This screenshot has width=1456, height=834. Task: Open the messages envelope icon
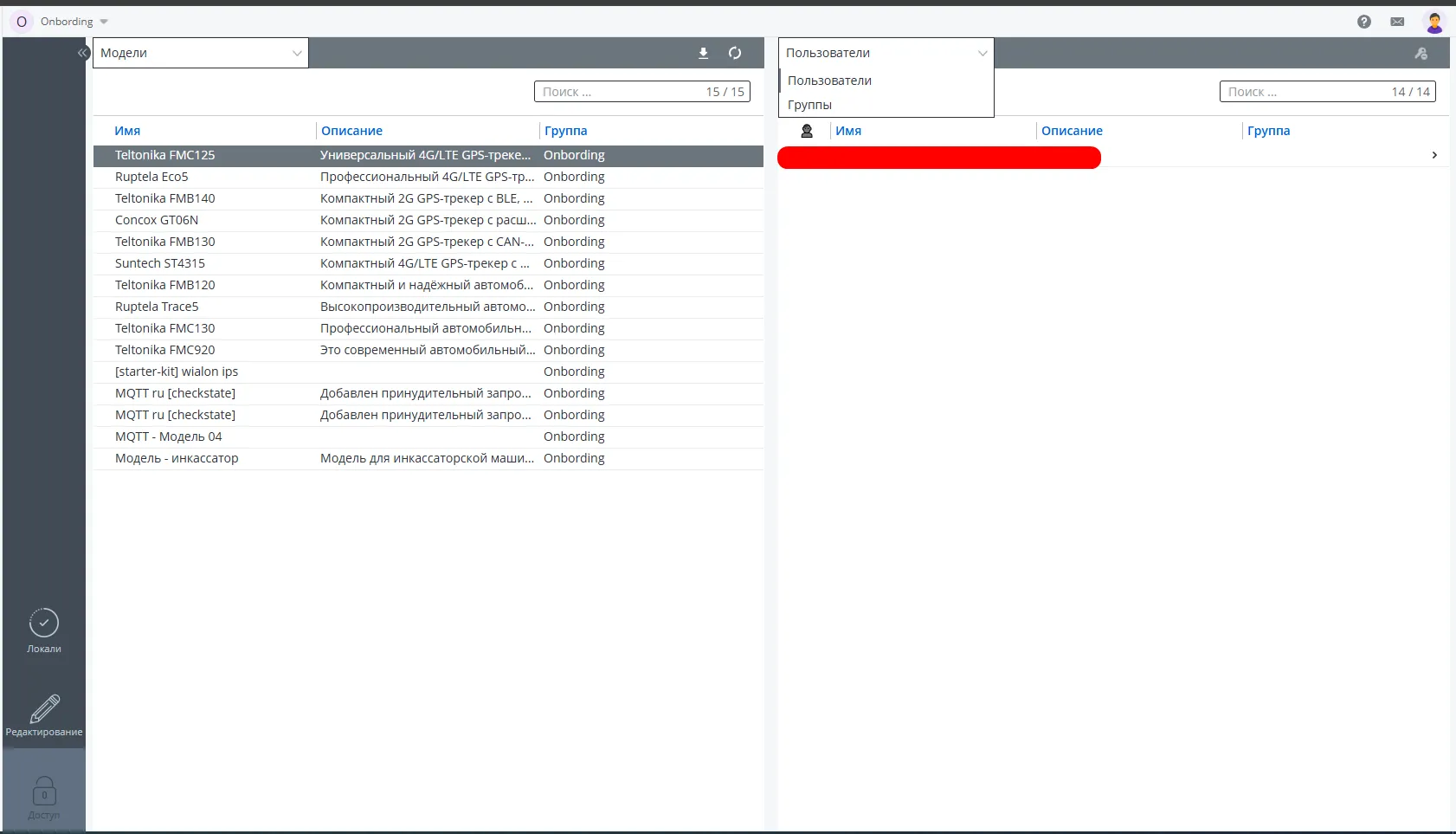click(1397, 22)
